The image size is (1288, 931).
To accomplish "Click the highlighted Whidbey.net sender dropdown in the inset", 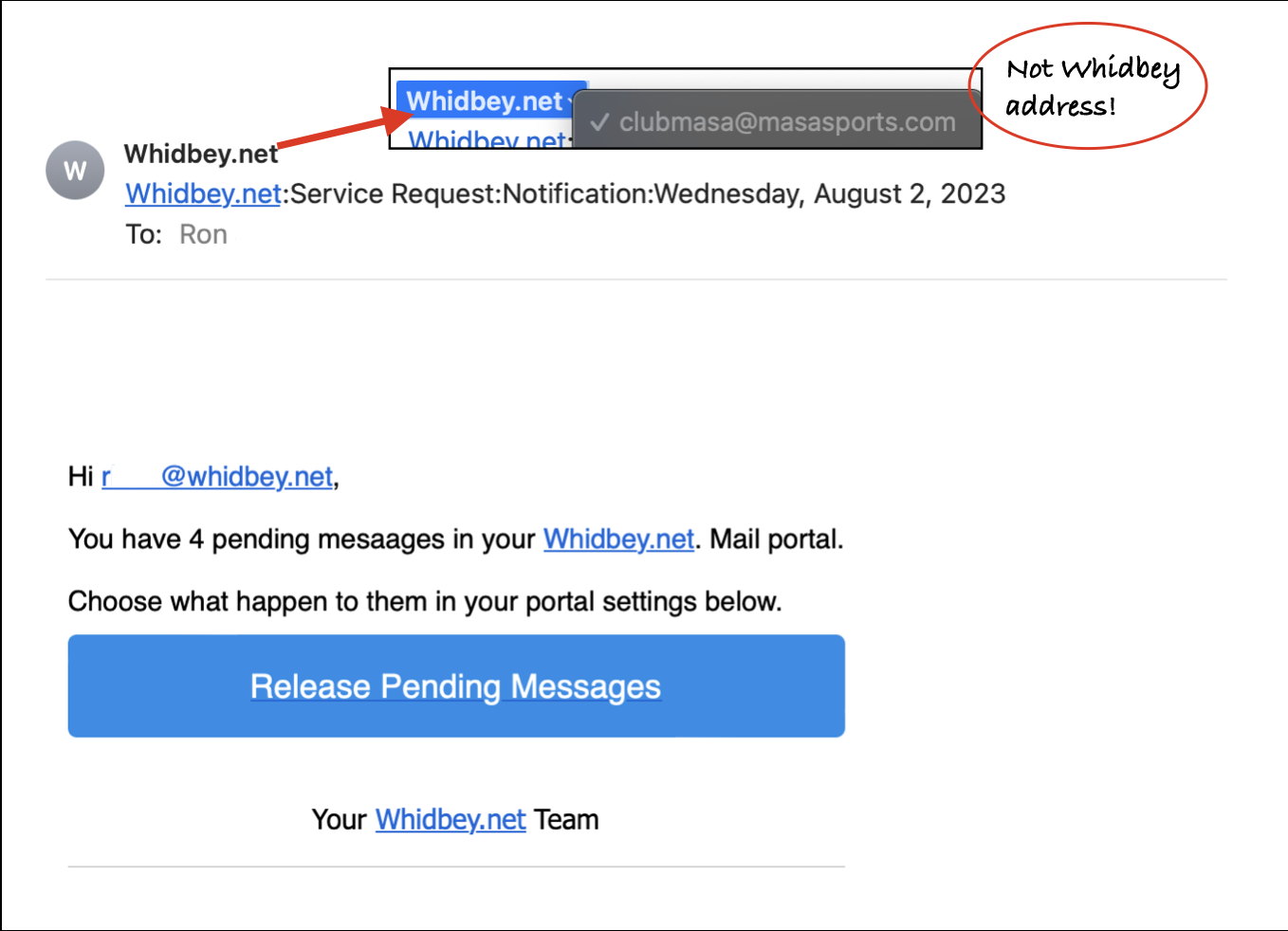I will [491, 100].
